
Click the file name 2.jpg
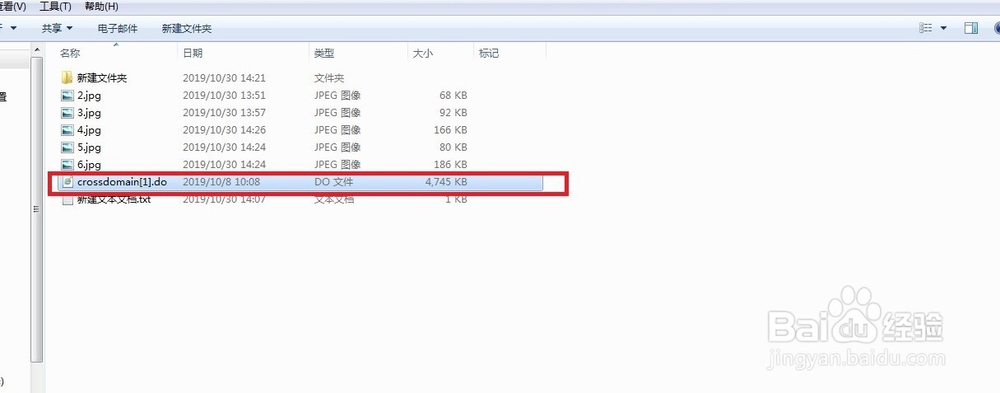(x=89, y=96)
